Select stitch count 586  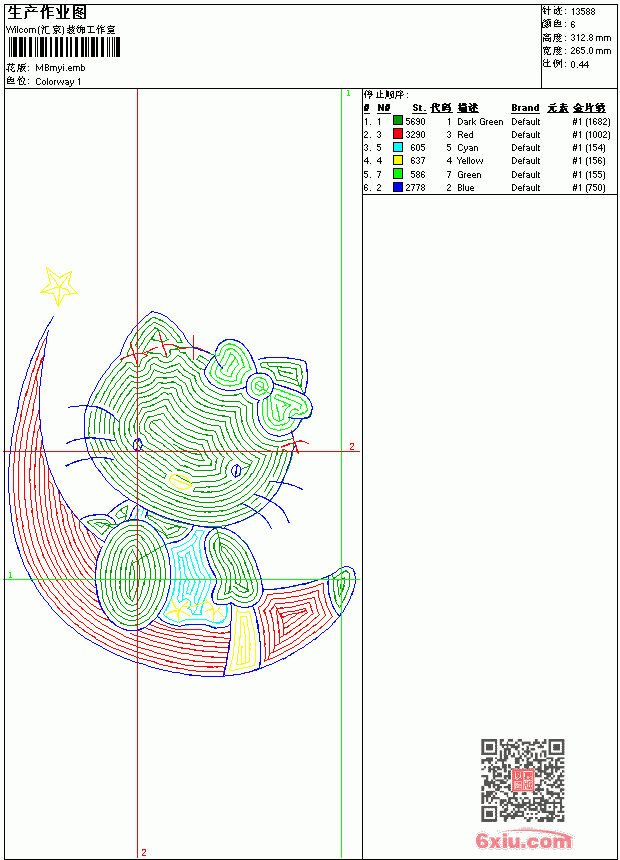pyautogui.click(x=418, y=174)
